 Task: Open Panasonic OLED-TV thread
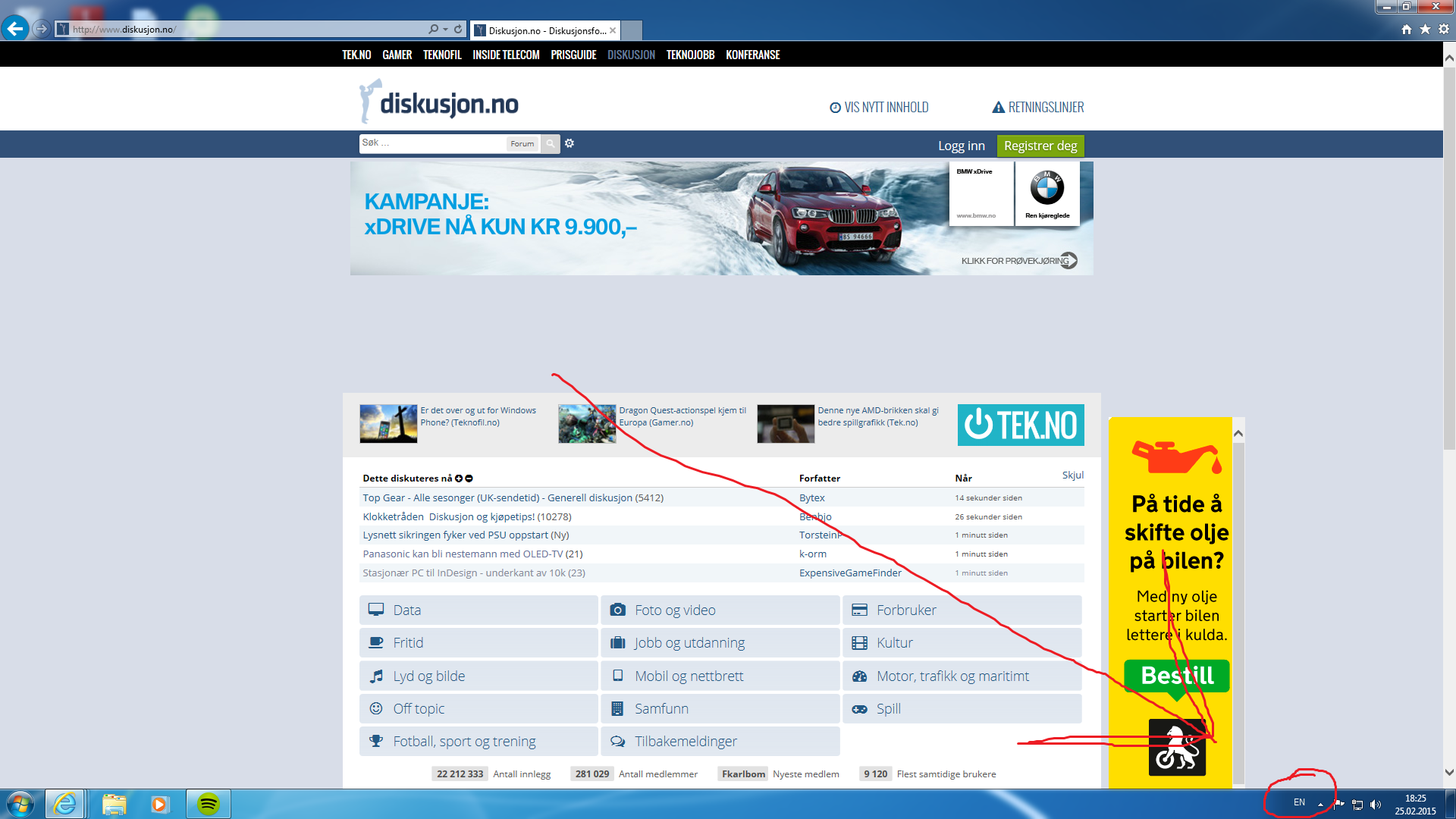pyautogui.click(x=472, y=554)
